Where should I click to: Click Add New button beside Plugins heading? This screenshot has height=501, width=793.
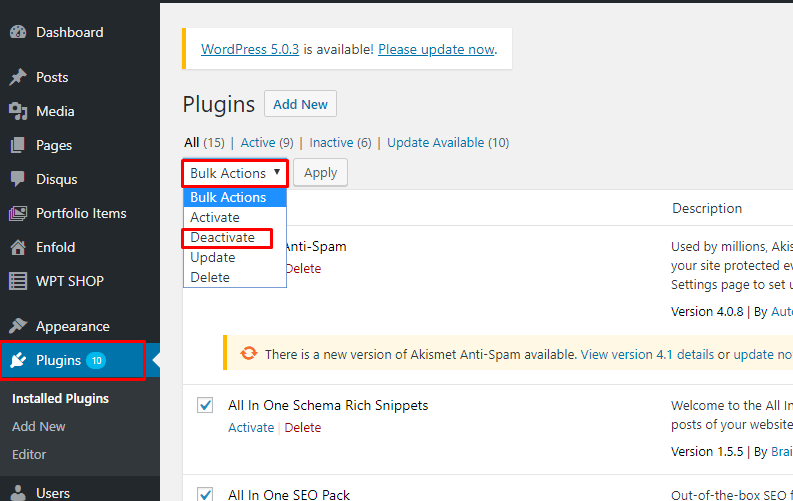[x=300, y=104]
